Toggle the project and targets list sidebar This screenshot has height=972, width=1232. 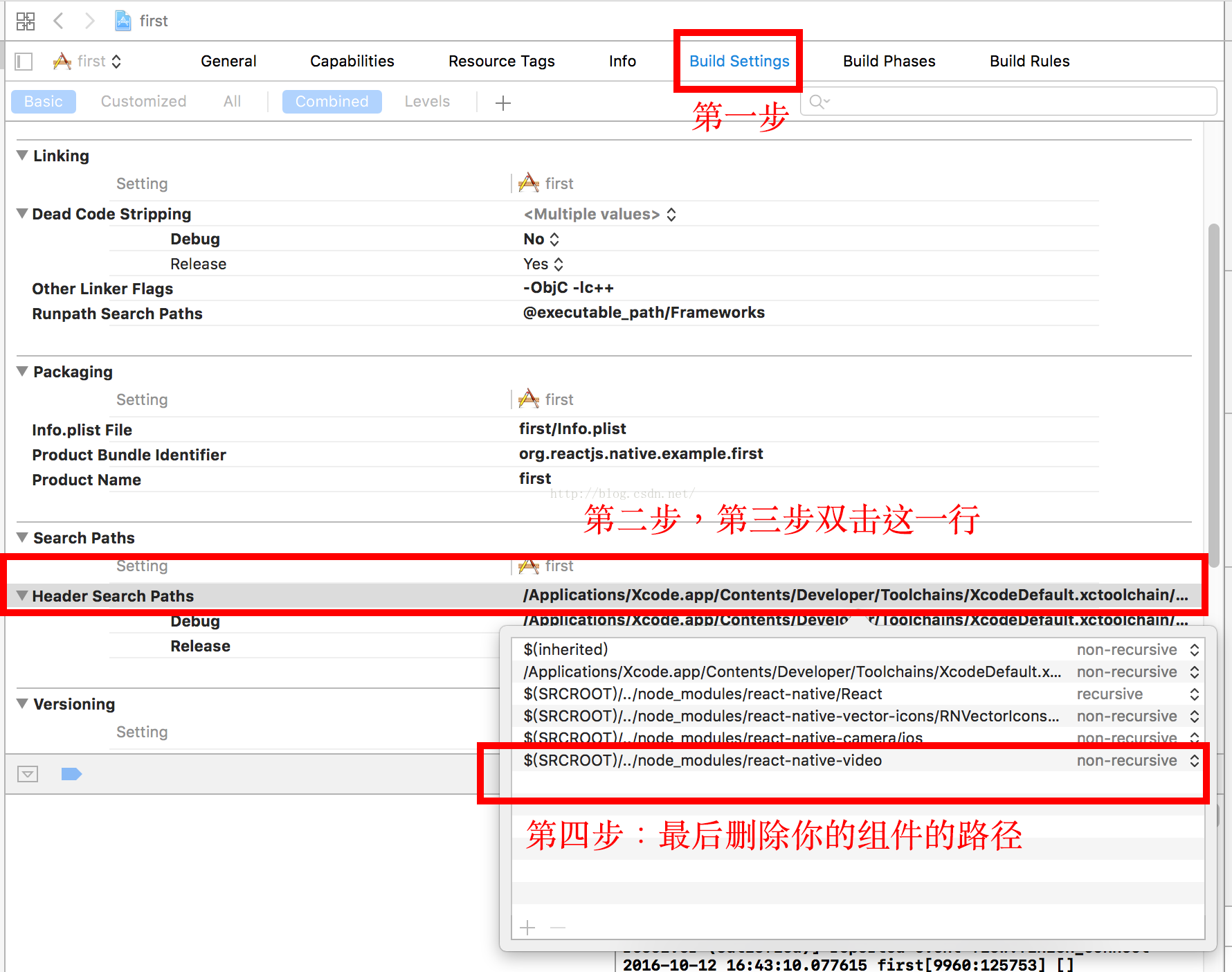click(x=24, y=62)
